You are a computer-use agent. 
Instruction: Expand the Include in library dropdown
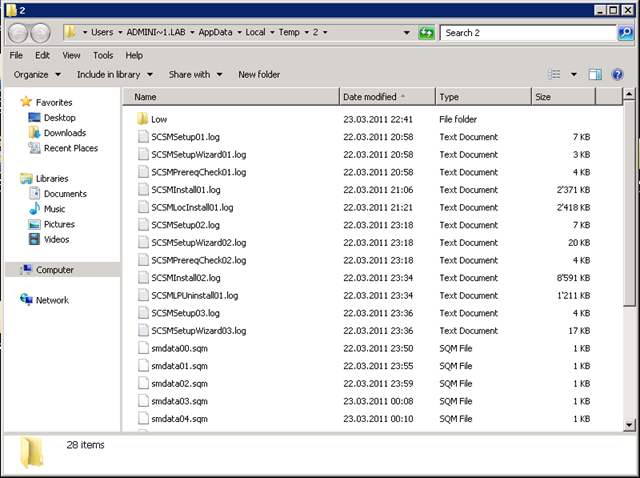114,74
